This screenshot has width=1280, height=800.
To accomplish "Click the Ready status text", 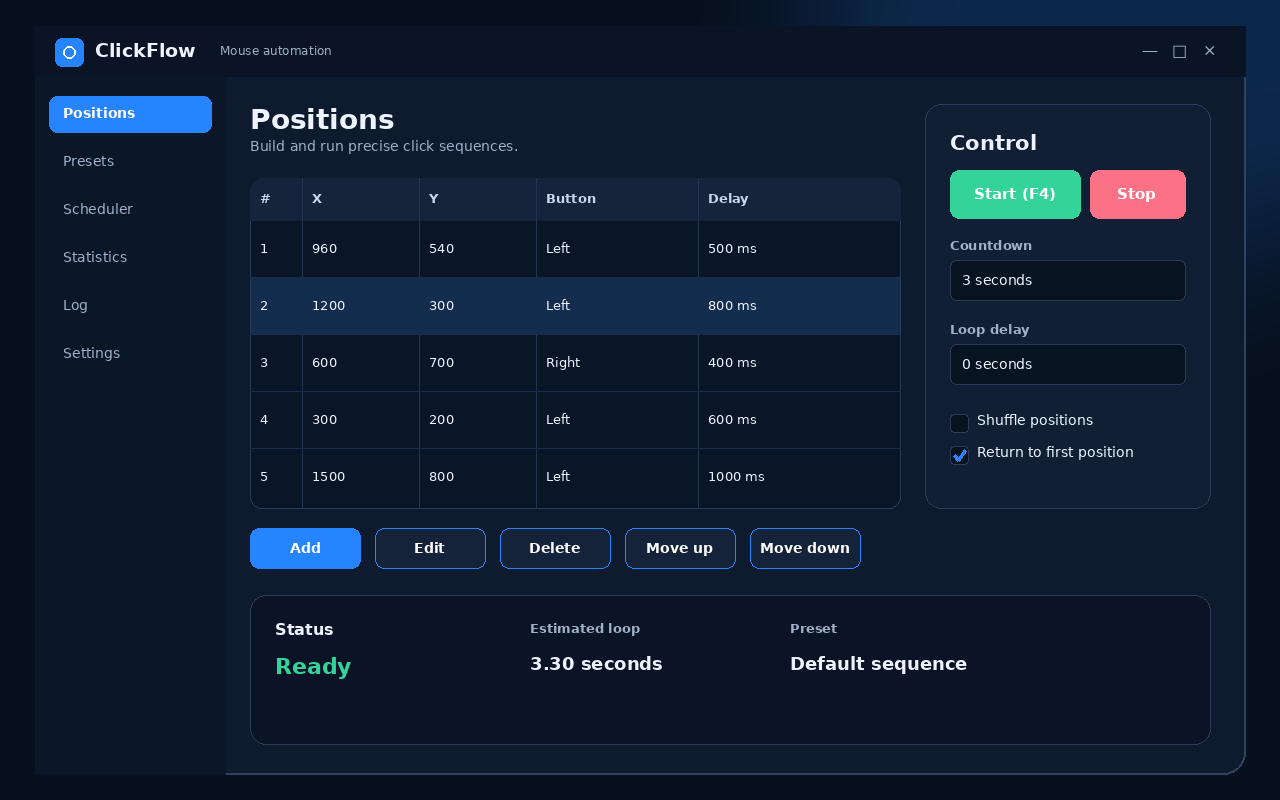I will [x=313, y=667].
